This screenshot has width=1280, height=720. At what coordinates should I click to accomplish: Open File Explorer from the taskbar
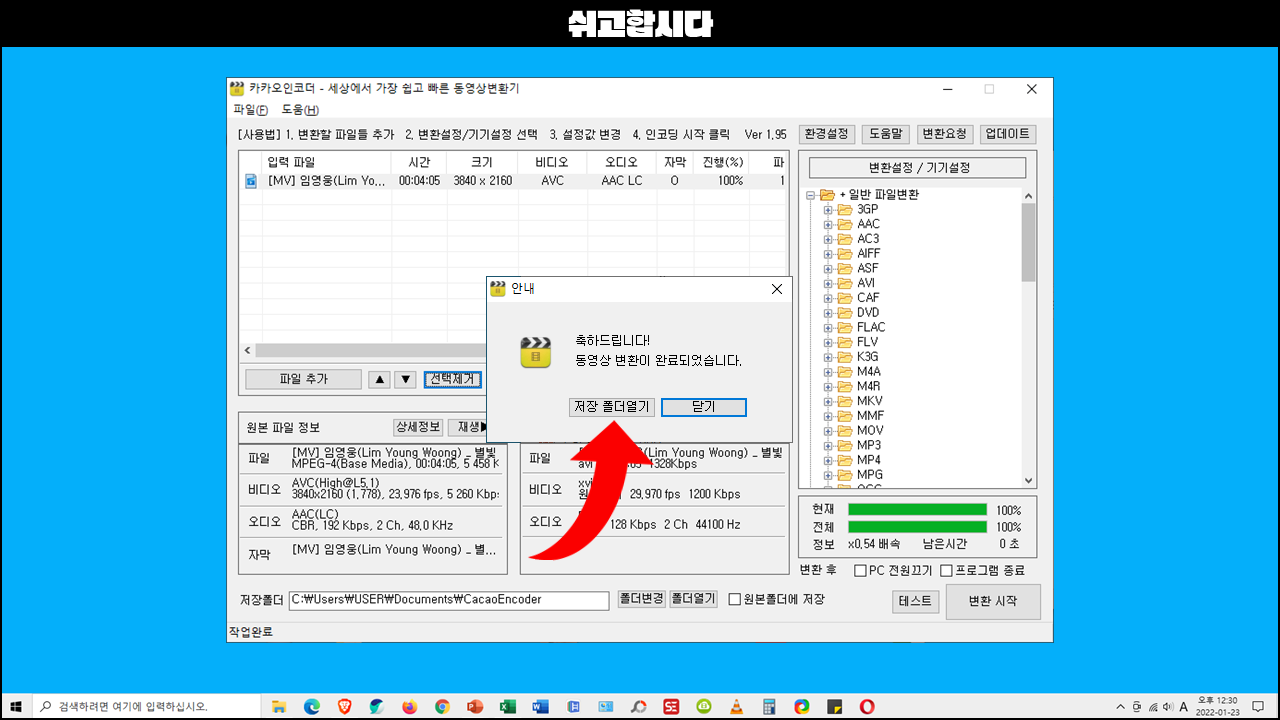tap(279, 706)
